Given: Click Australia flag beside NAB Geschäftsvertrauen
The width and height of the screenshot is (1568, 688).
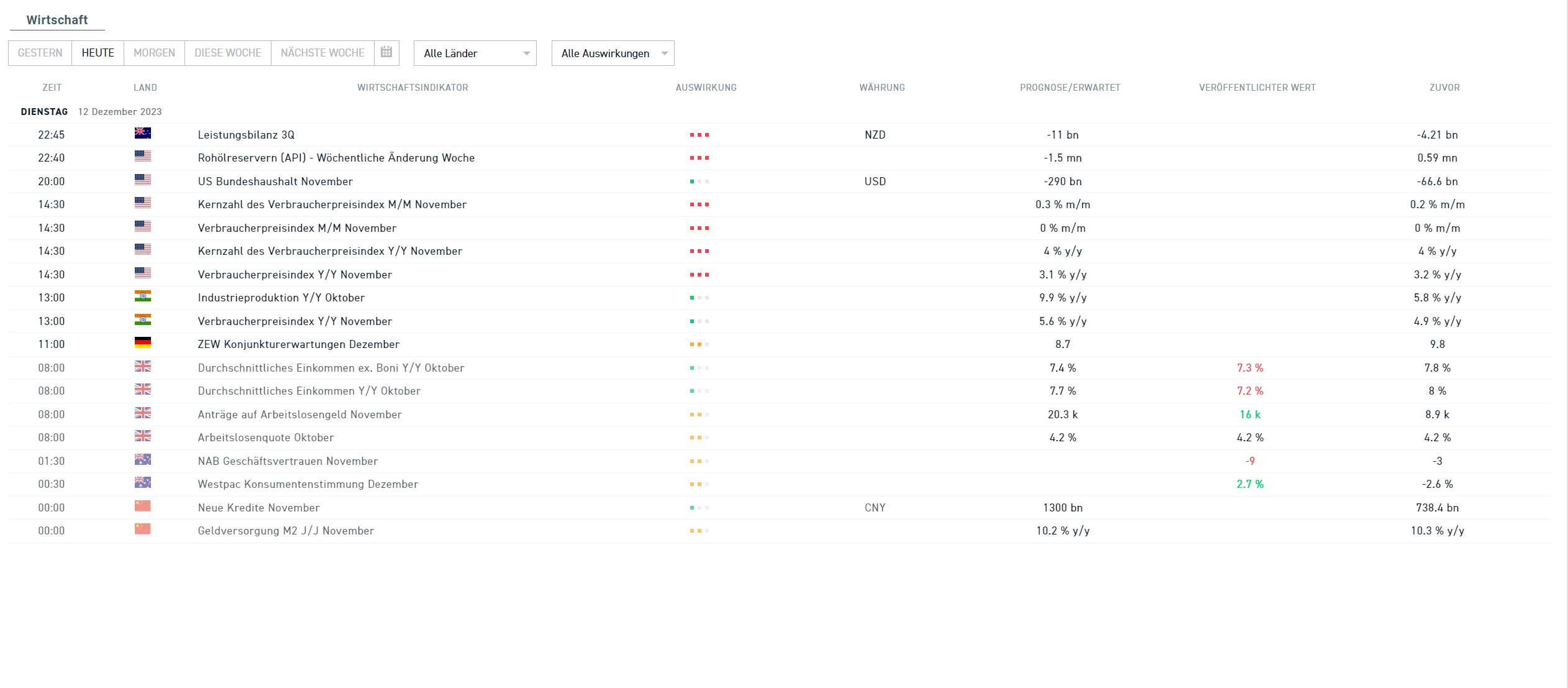Looking at the screenshot, I should click(142, 460).
